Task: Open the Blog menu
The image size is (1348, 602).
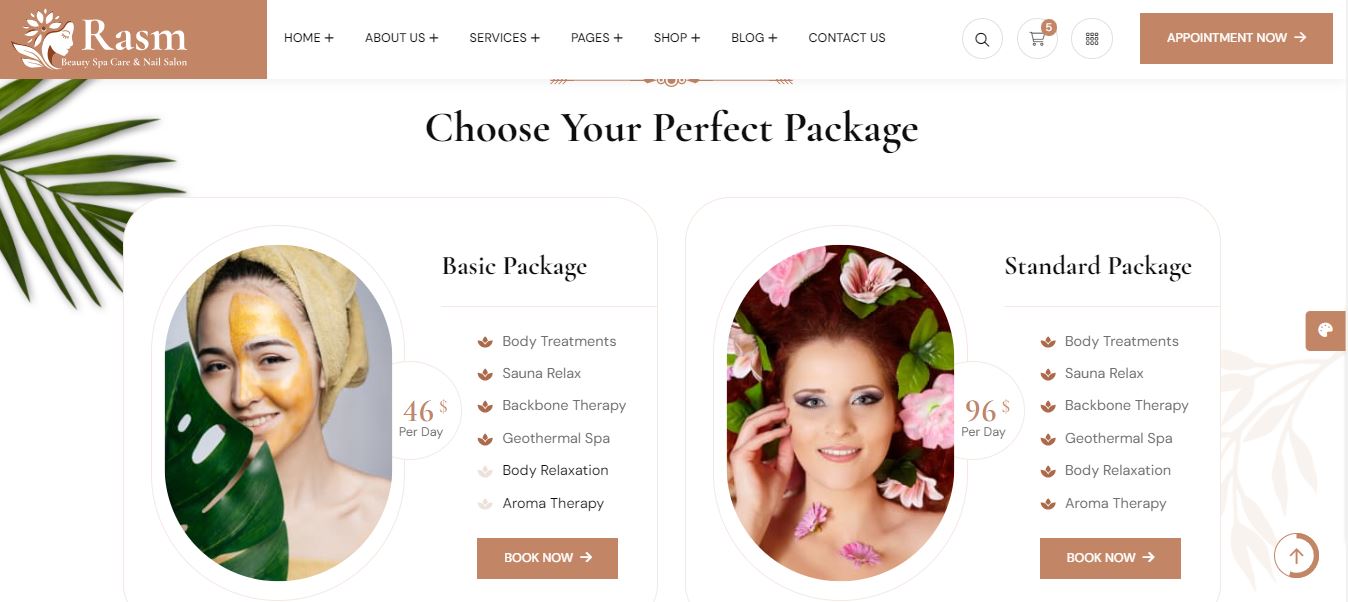Action: (754, 38)
